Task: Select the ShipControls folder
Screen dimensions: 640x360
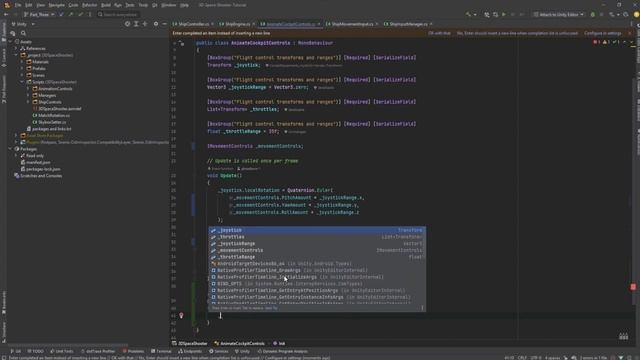Action: pos(50,102)
